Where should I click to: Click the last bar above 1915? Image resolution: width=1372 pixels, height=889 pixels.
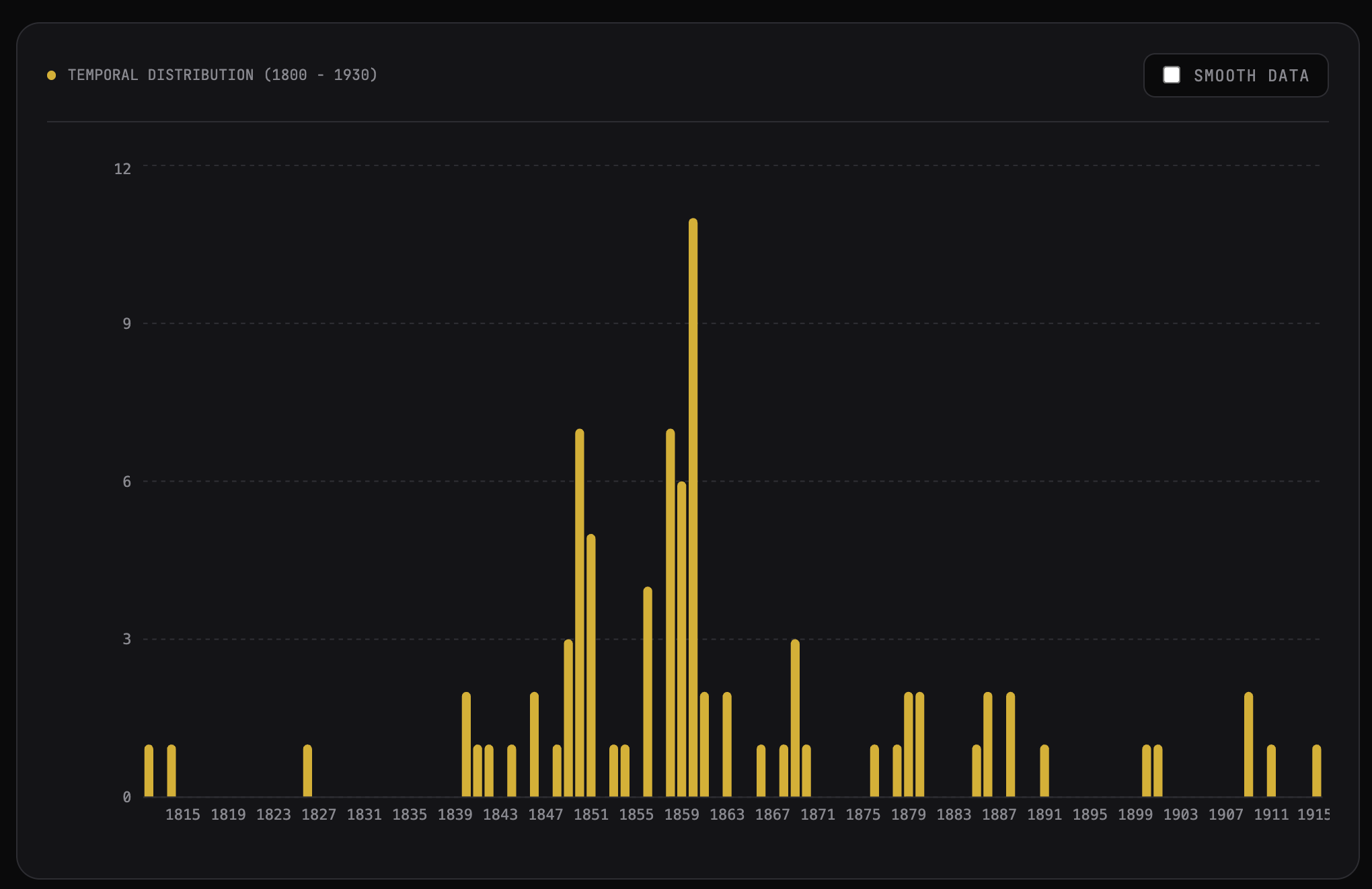1316,771
